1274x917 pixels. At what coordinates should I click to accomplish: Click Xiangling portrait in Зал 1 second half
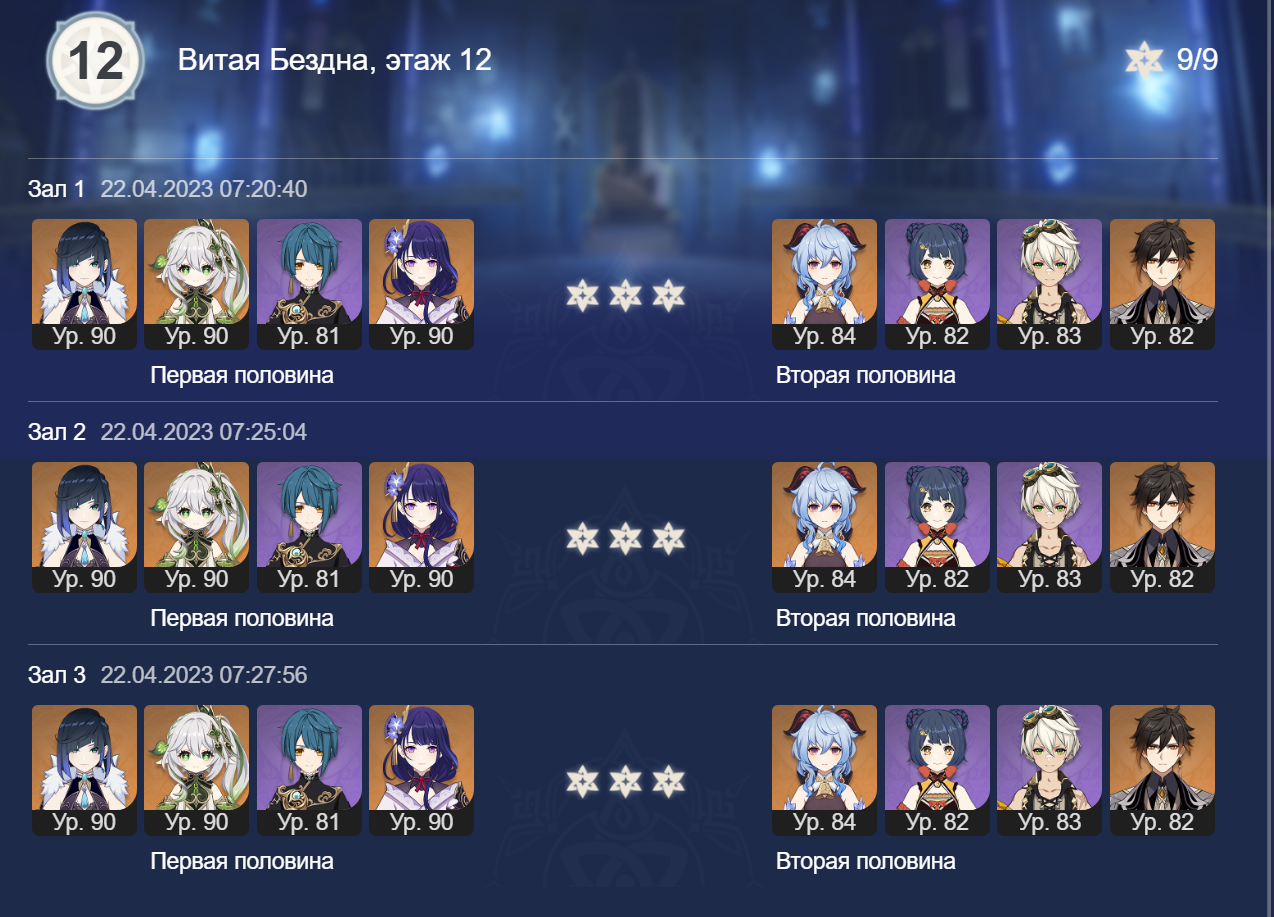(937, 284)
